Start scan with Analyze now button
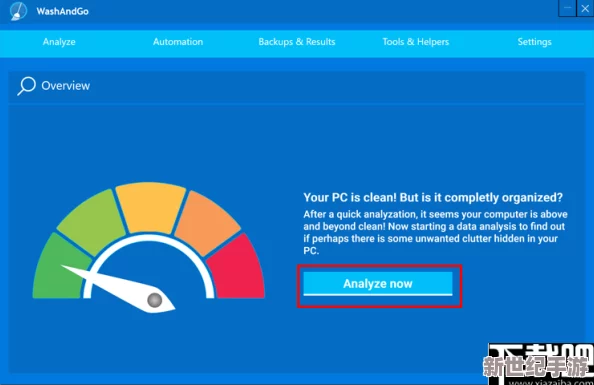The width and height of the screenshot is (594, 385). tap(378, 283)
